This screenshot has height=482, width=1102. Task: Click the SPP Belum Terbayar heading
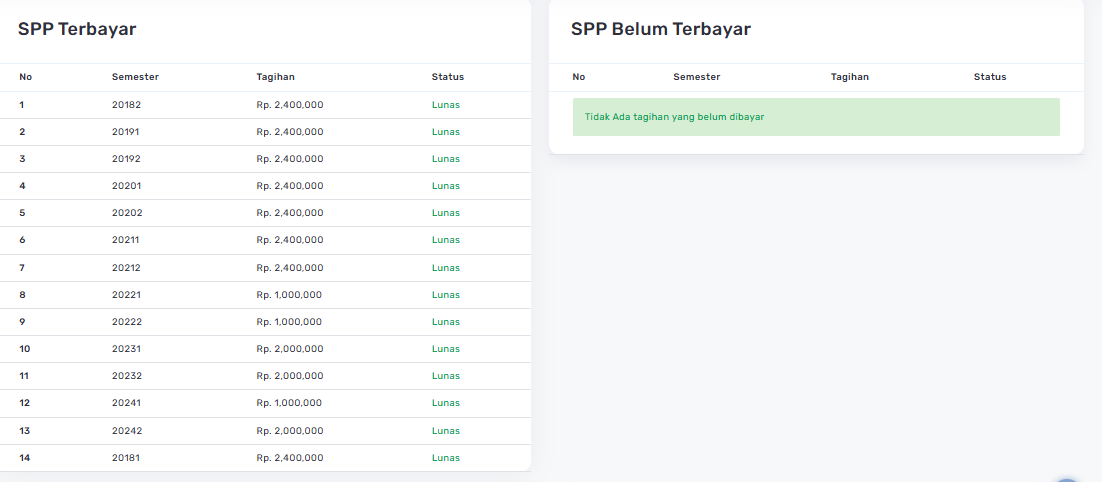click(x=660, y=29)
